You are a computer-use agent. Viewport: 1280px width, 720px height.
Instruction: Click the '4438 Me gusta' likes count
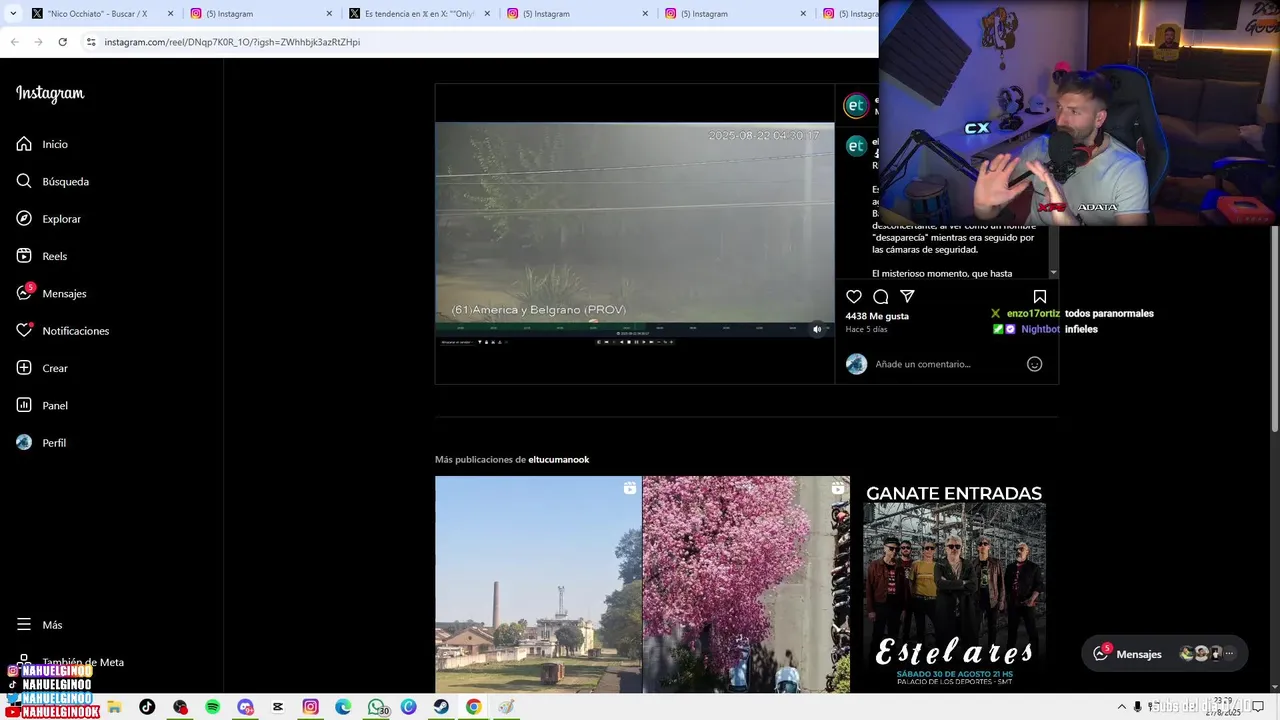(877, 316)
